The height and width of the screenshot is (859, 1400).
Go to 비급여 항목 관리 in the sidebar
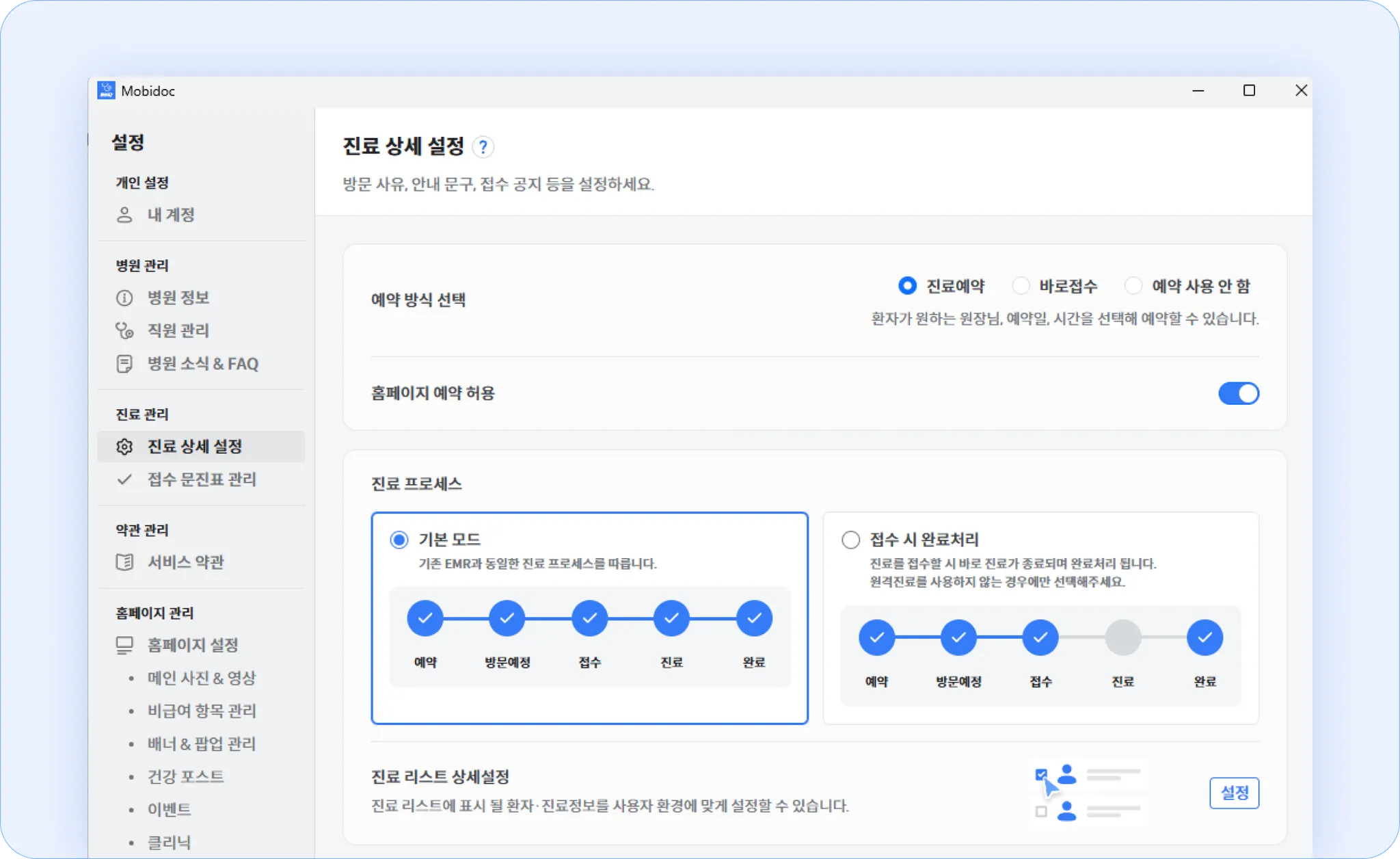click(202, 711)
